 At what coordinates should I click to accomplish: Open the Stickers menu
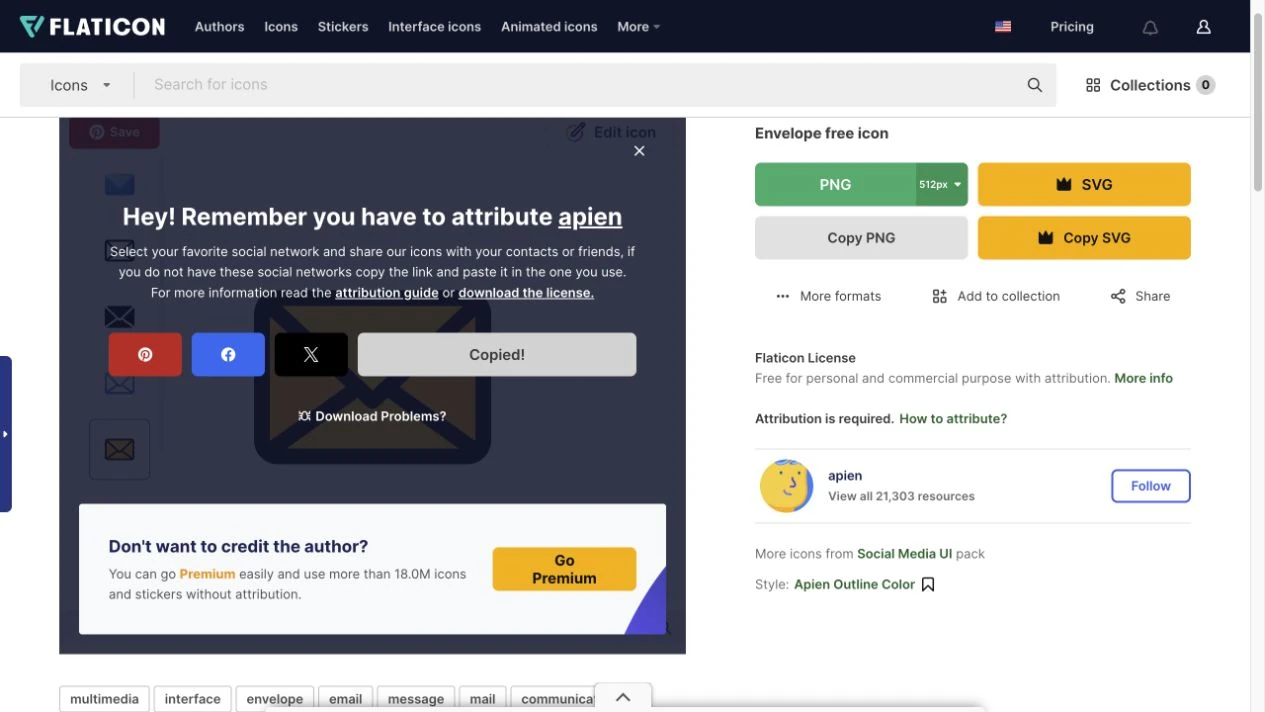[x=343, y=27]
